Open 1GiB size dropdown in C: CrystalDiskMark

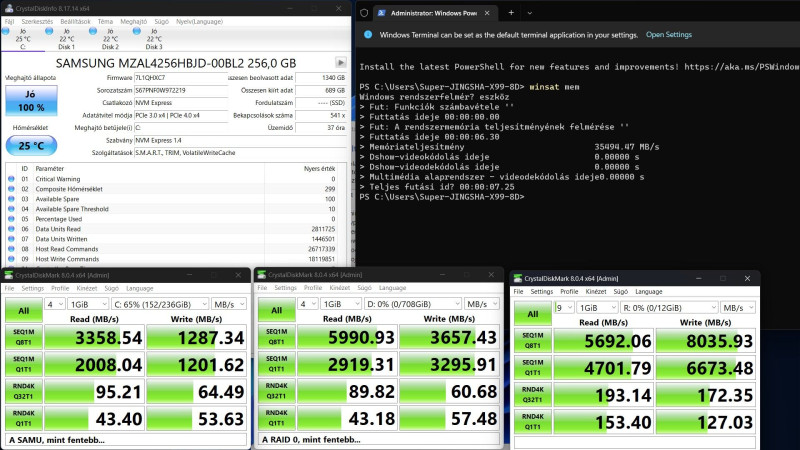click(88, 304)
